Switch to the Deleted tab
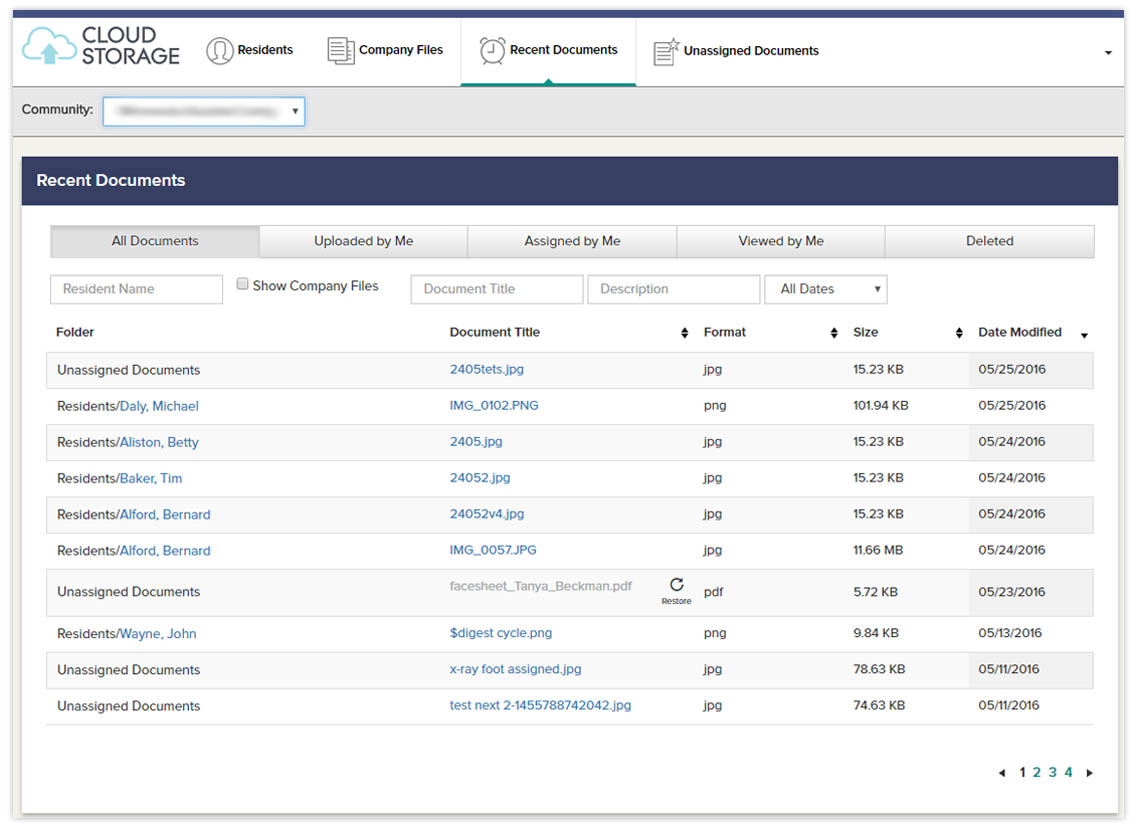Screen dimensions: 1137x827 coord(989,241)
